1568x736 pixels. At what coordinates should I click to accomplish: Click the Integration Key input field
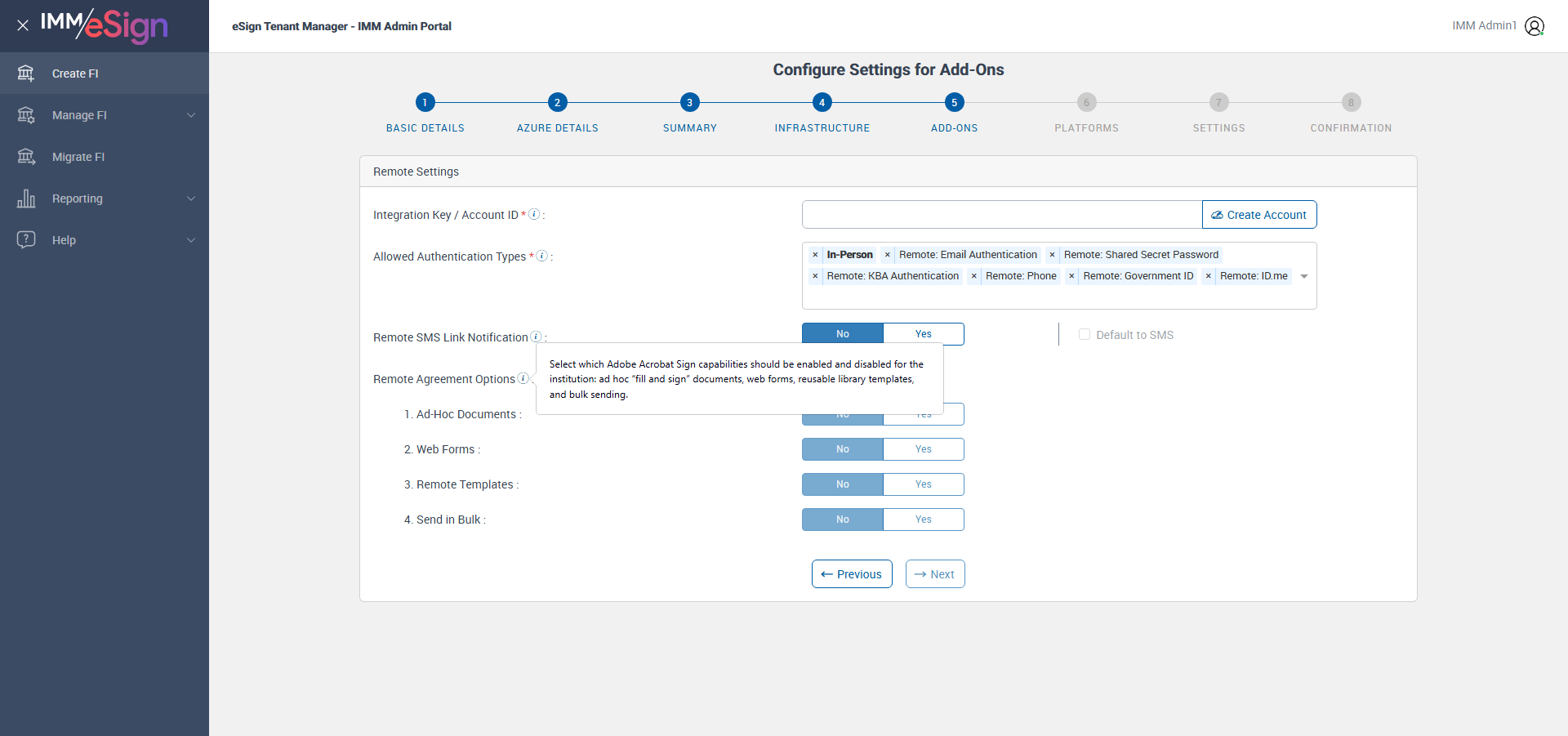tap(1002, 215)
